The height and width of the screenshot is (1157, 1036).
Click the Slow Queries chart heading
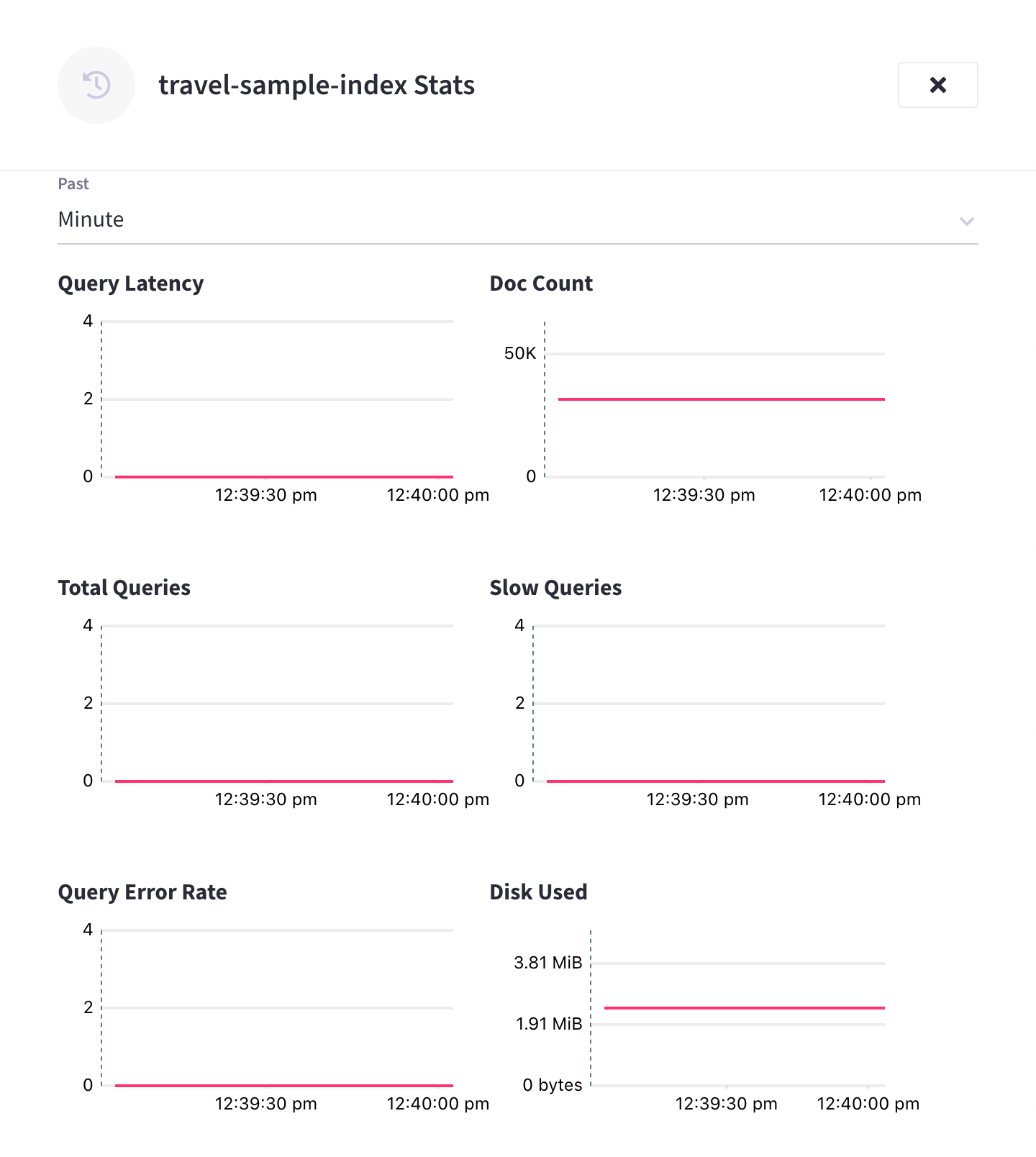click(x=555, y=588)
